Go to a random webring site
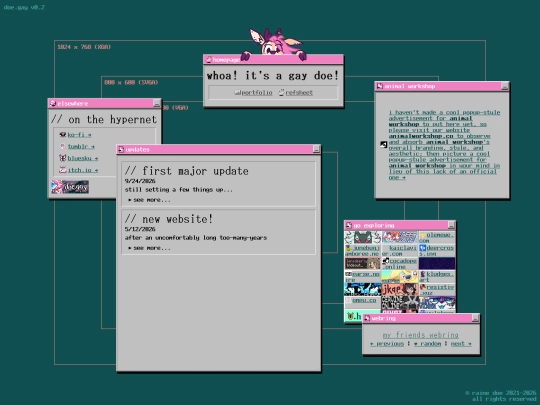540x405 pixels. click(x=427, y=344)
